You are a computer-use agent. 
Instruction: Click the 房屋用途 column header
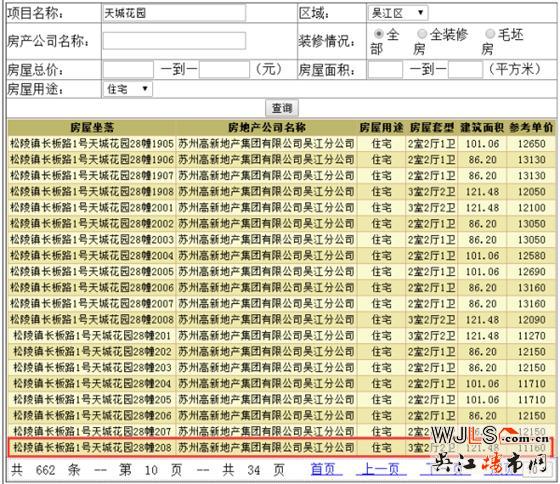(x=381, y=128)
